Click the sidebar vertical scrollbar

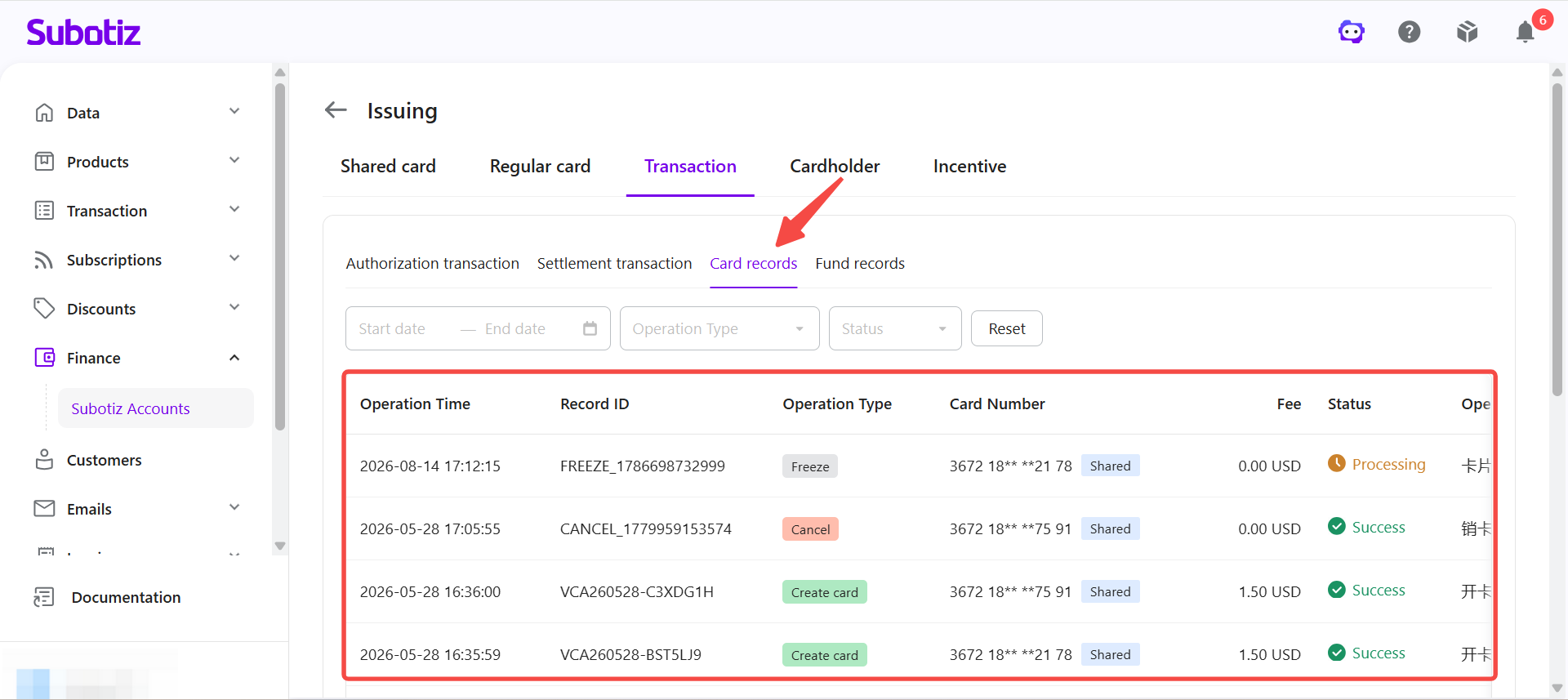tap(280, 256)
